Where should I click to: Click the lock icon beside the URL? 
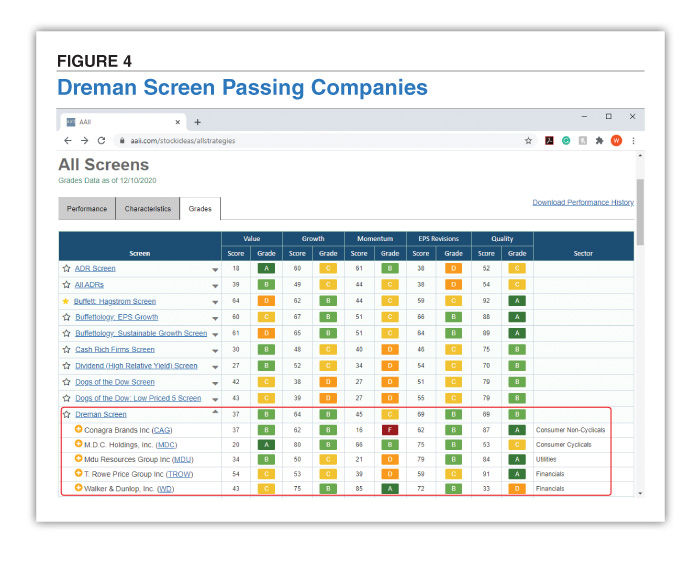(121, 141)
